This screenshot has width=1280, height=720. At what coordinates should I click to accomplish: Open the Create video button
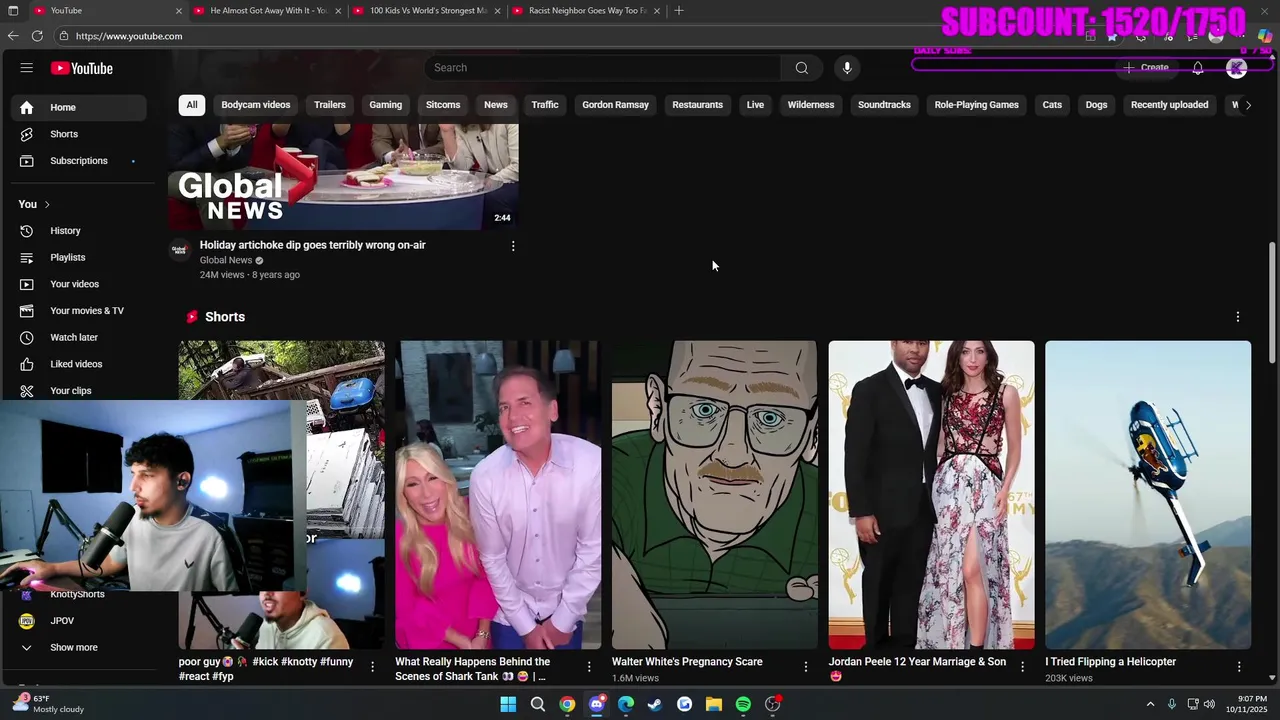coord(1146,68)
